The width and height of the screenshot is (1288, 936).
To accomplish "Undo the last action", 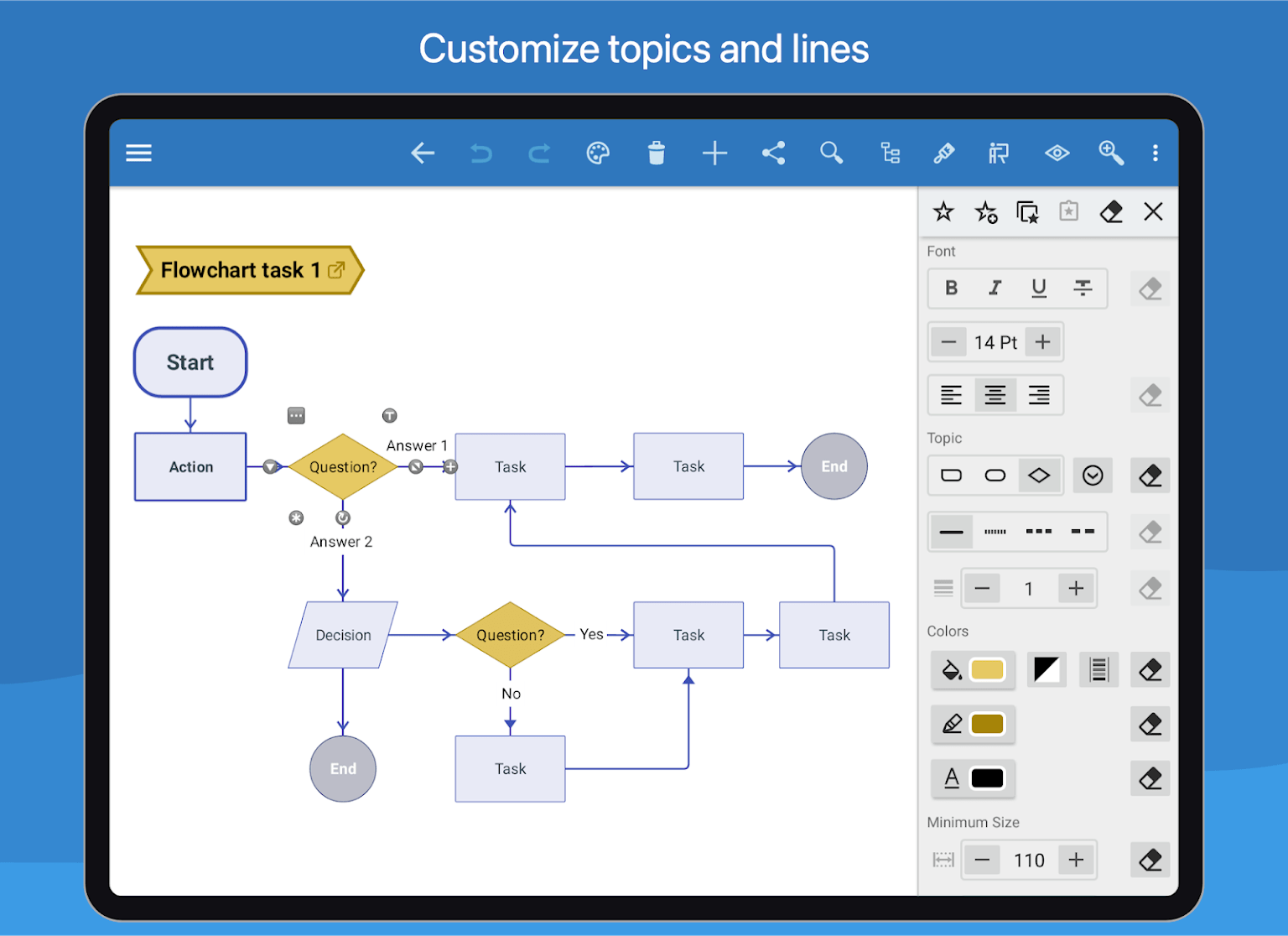I will coord(481,153).
